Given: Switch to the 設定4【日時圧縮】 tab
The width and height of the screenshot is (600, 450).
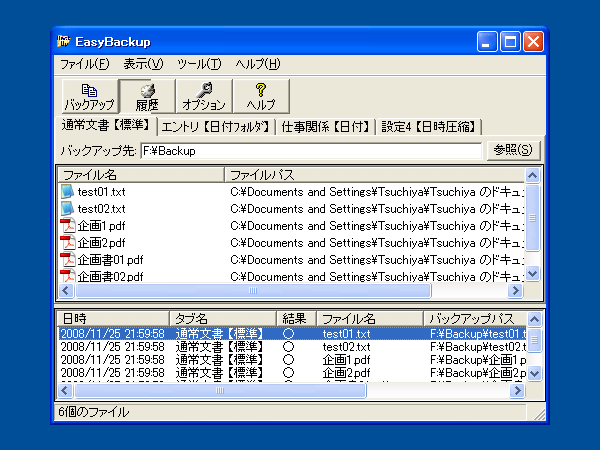Looking at the screenshot, I should pyautogui.click(x=428, y=127).
